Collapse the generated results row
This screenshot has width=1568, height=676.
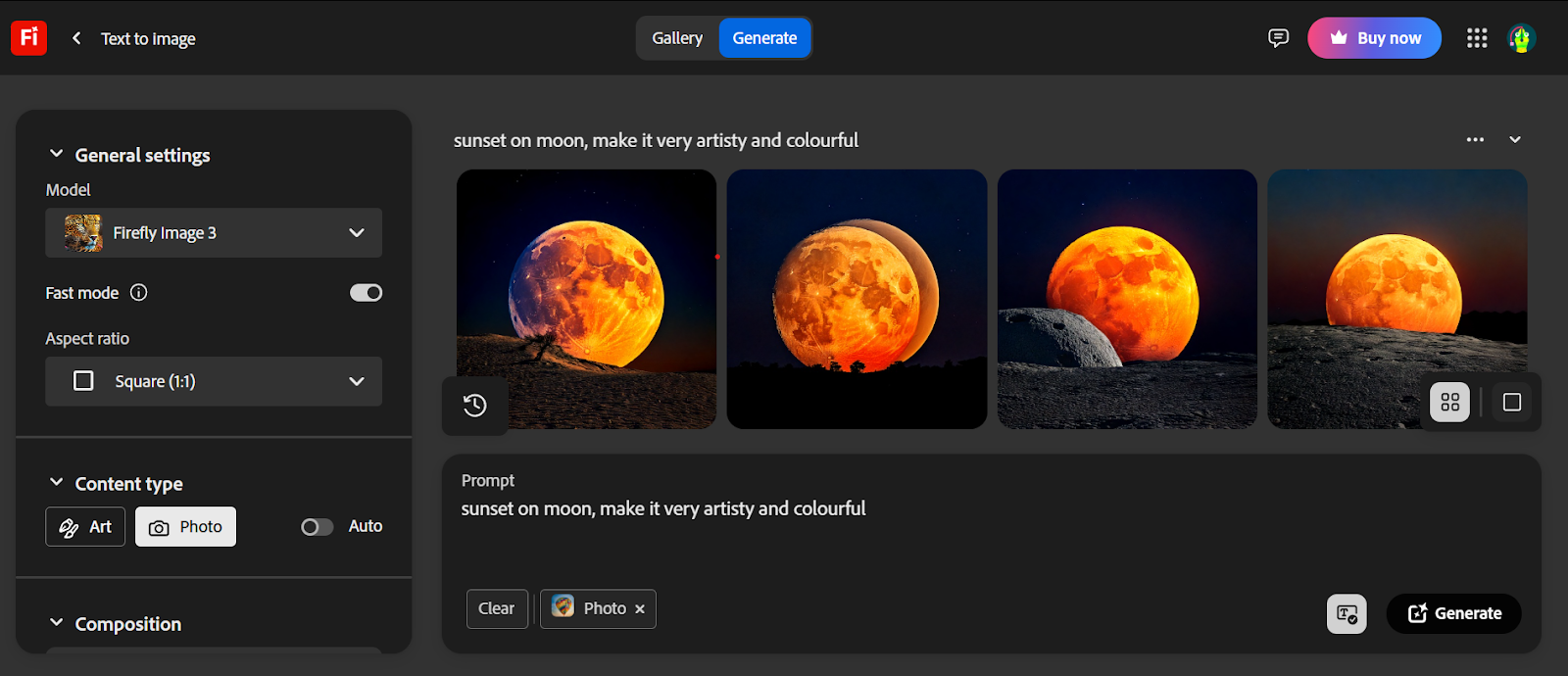1515,140
